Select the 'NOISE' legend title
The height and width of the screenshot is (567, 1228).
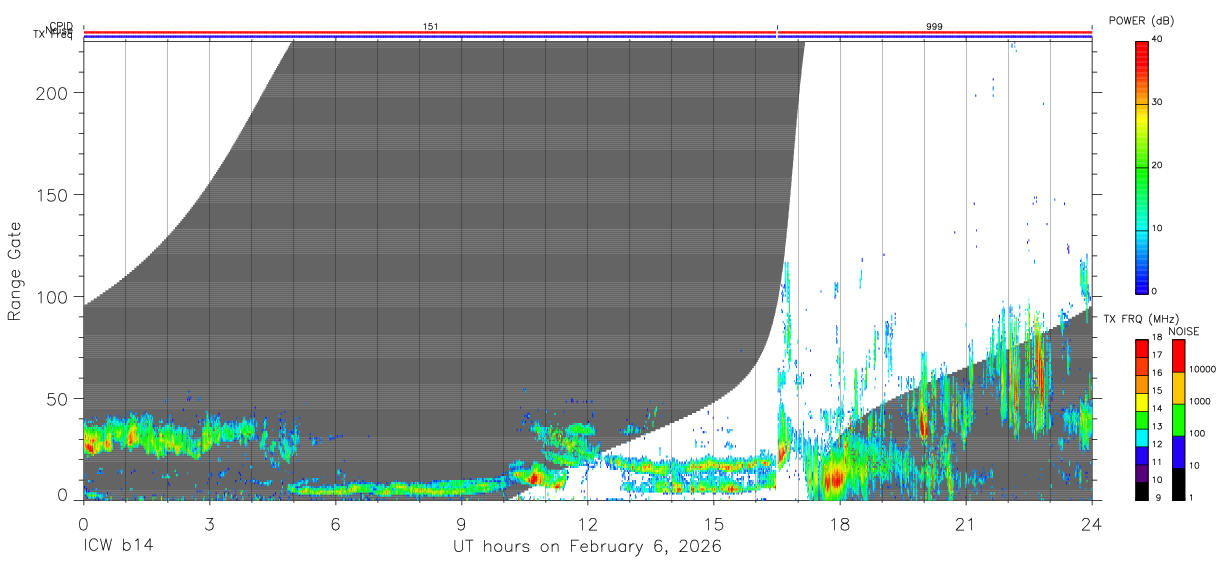point(1182,331)
